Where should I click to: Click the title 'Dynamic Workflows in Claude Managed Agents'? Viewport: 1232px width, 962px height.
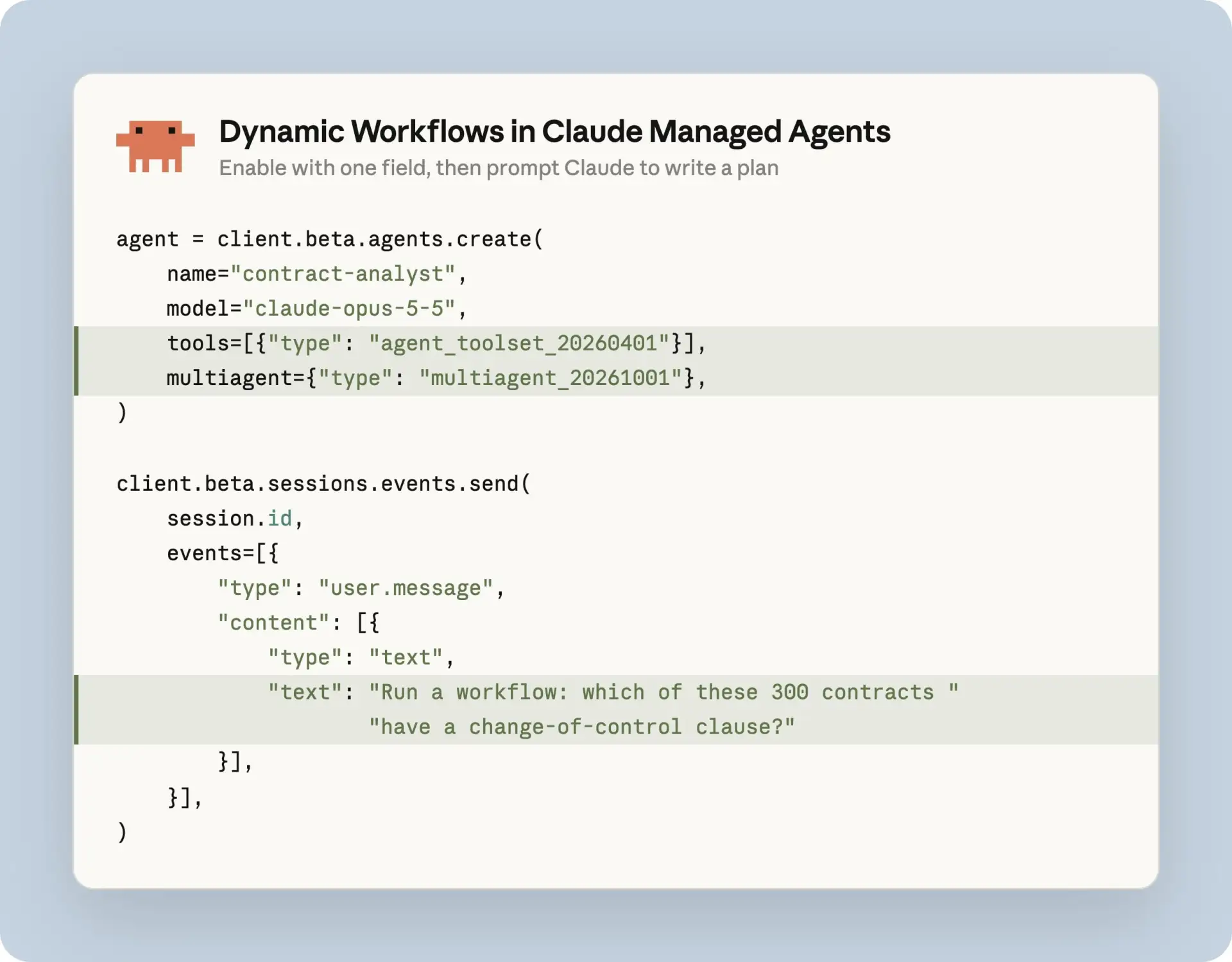point(554,132)
